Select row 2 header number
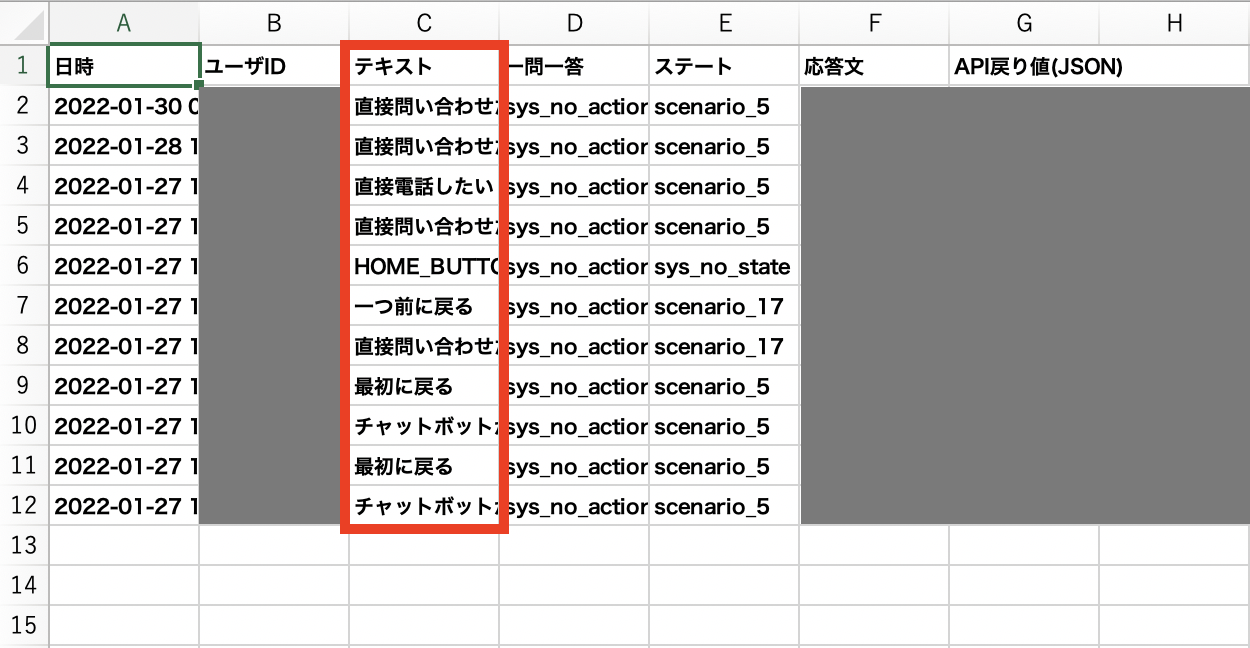Viewport: 1250px width, 648px height. click(x=24, y=106)
